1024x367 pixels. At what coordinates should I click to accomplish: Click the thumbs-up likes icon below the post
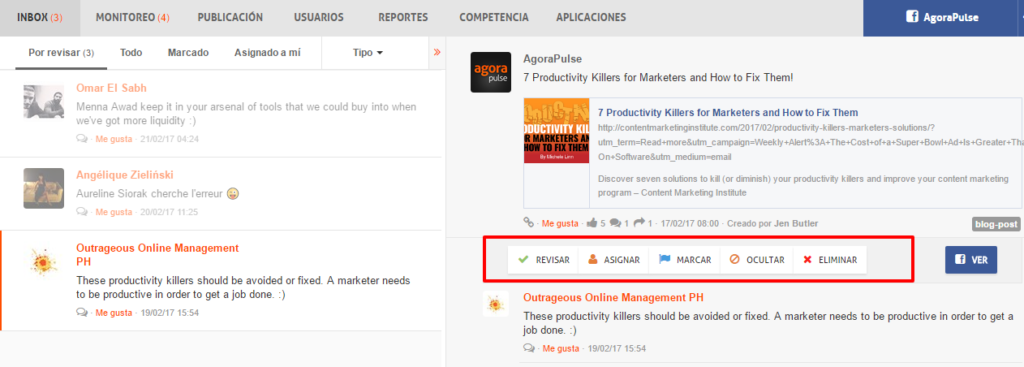592,223
